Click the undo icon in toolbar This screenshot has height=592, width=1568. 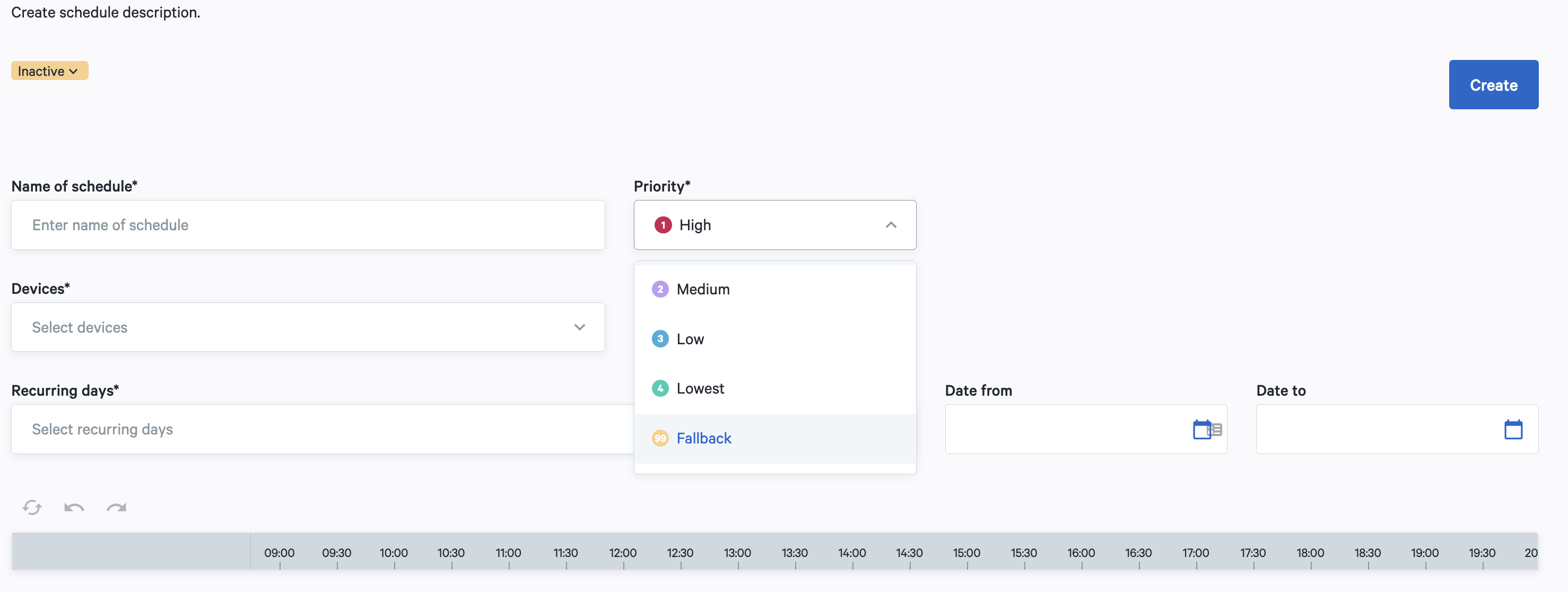[74, 507]
